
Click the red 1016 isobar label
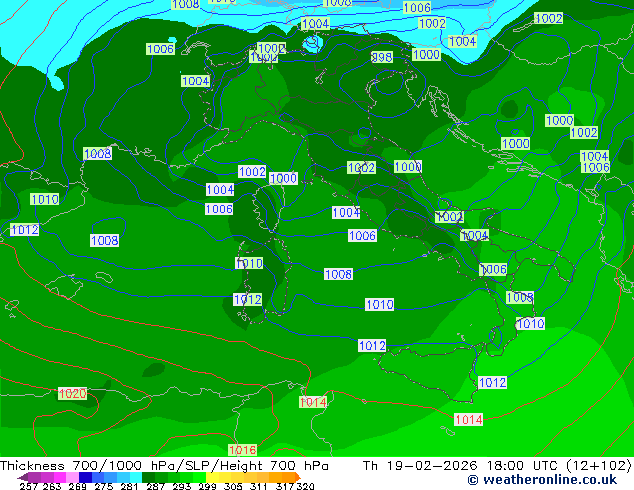click(243, 450)
